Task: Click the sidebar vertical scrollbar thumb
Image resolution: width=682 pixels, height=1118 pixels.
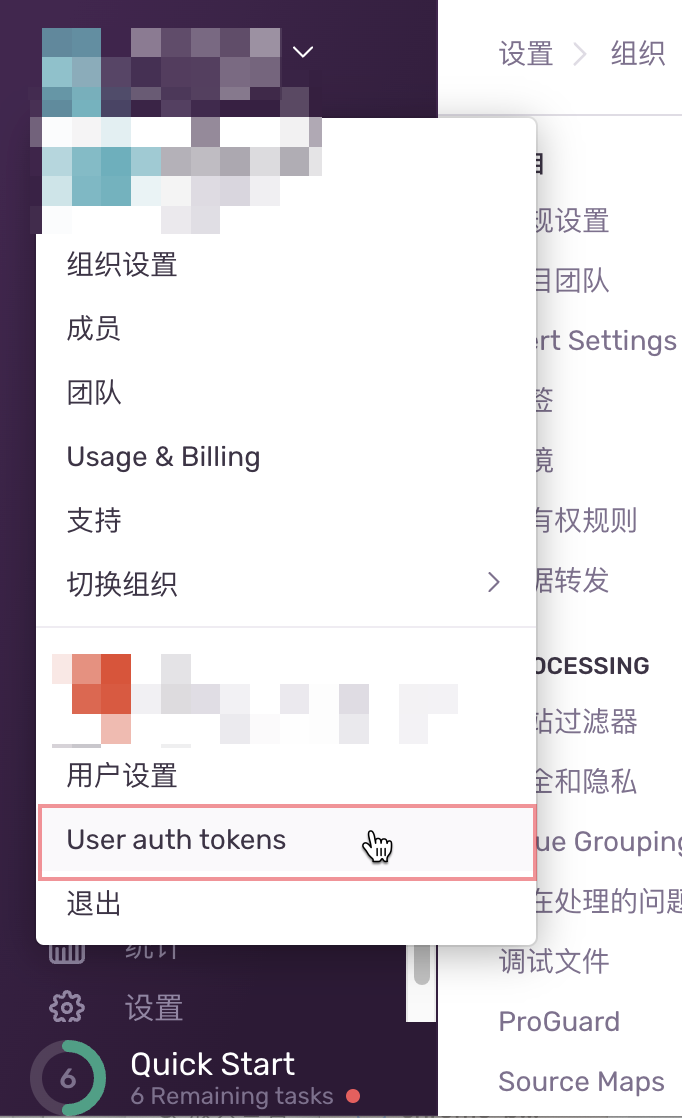Action: pyautogui.click(x=422, y=965)
